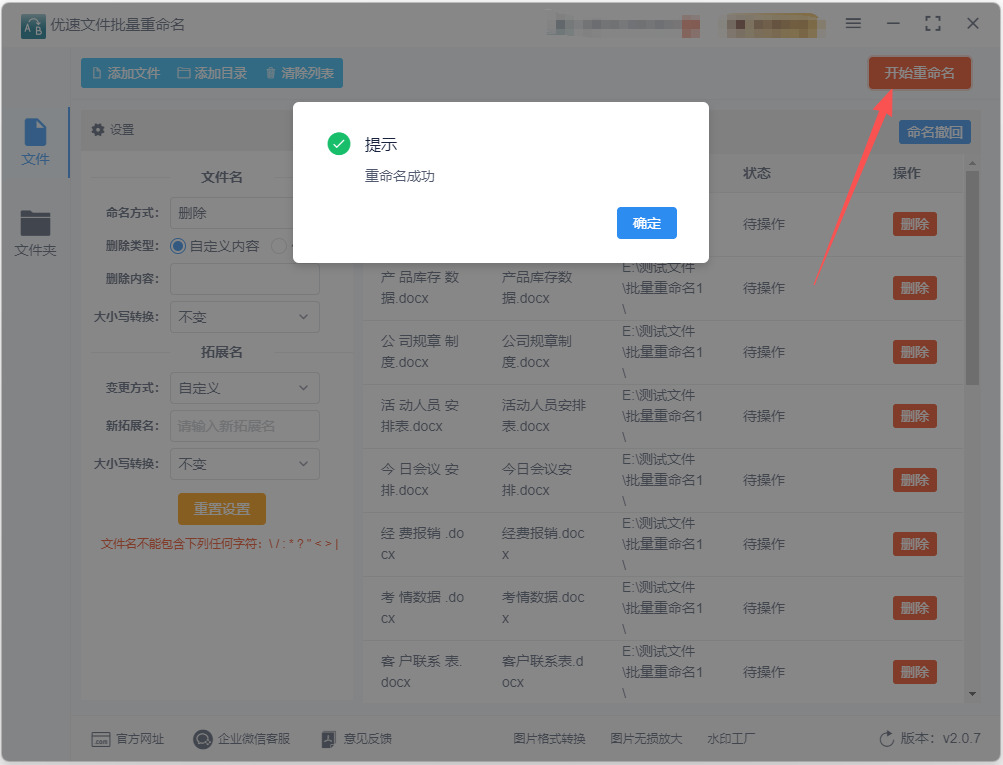Delete the 今日会议安排.docx row
The width and height of the screenshot is (1003, 765).
pyautogui.click(x=915, y=480)
